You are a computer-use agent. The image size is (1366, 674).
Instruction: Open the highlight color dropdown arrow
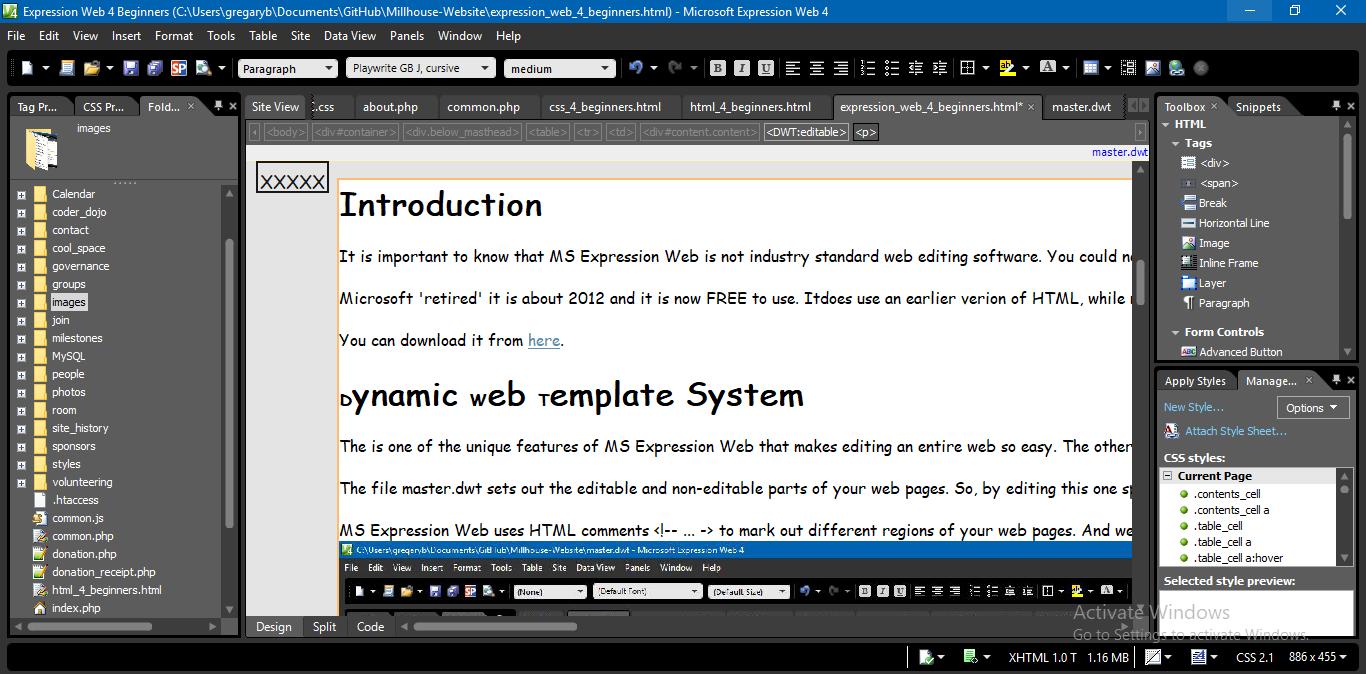[x=1026, y=68]
